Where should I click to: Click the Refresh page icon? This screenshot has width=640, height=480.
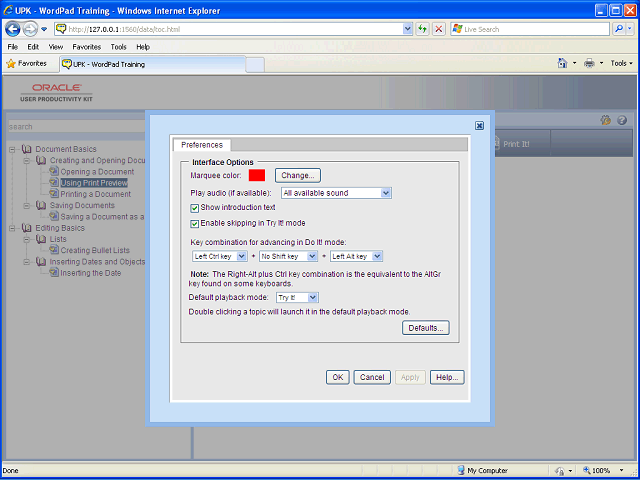click(x=422, y=29)
